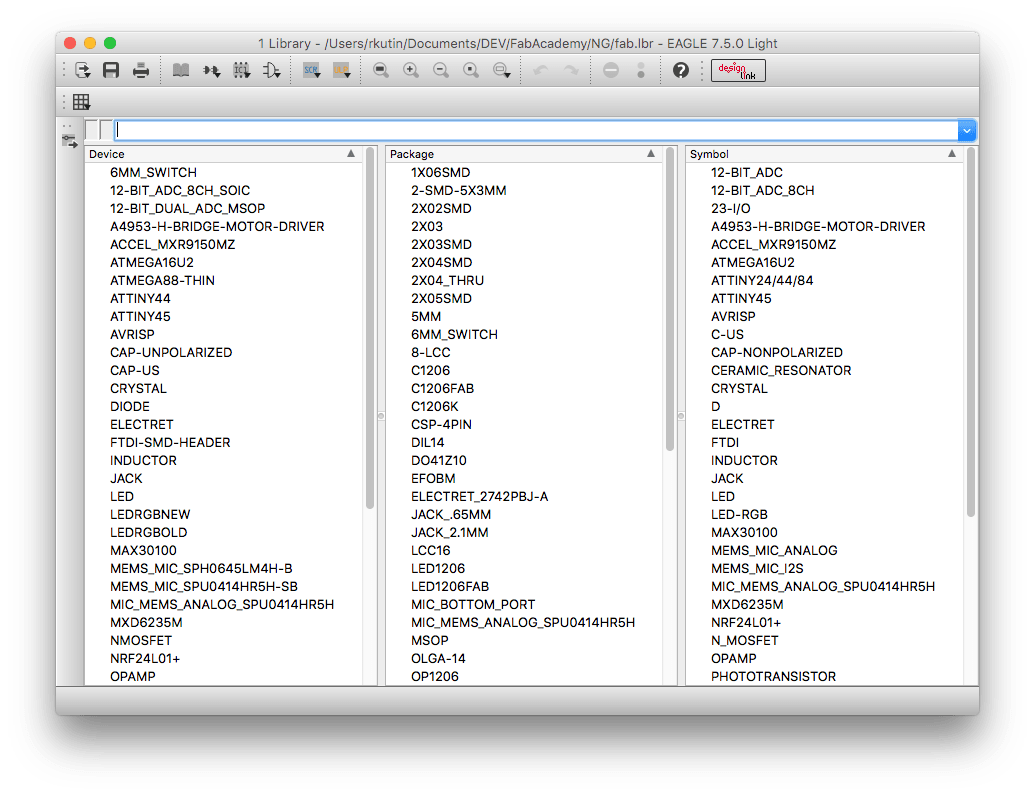Select symbol ATTINY24/44/84
Viewport: 1035px width, 795px height.
(762, 280)
